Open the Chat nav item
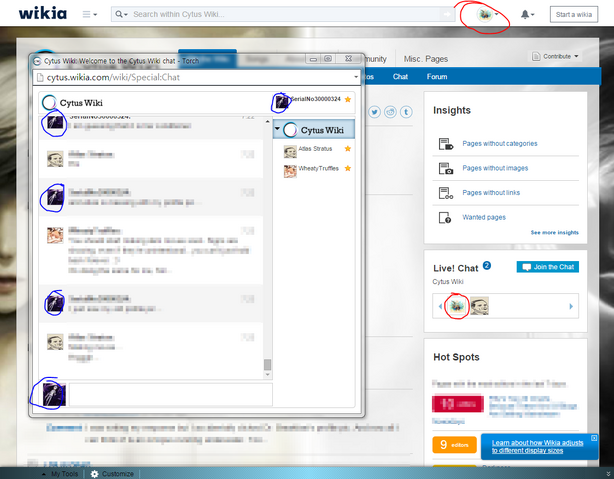This screenshot has height=479, width=614. pos(400,77)
